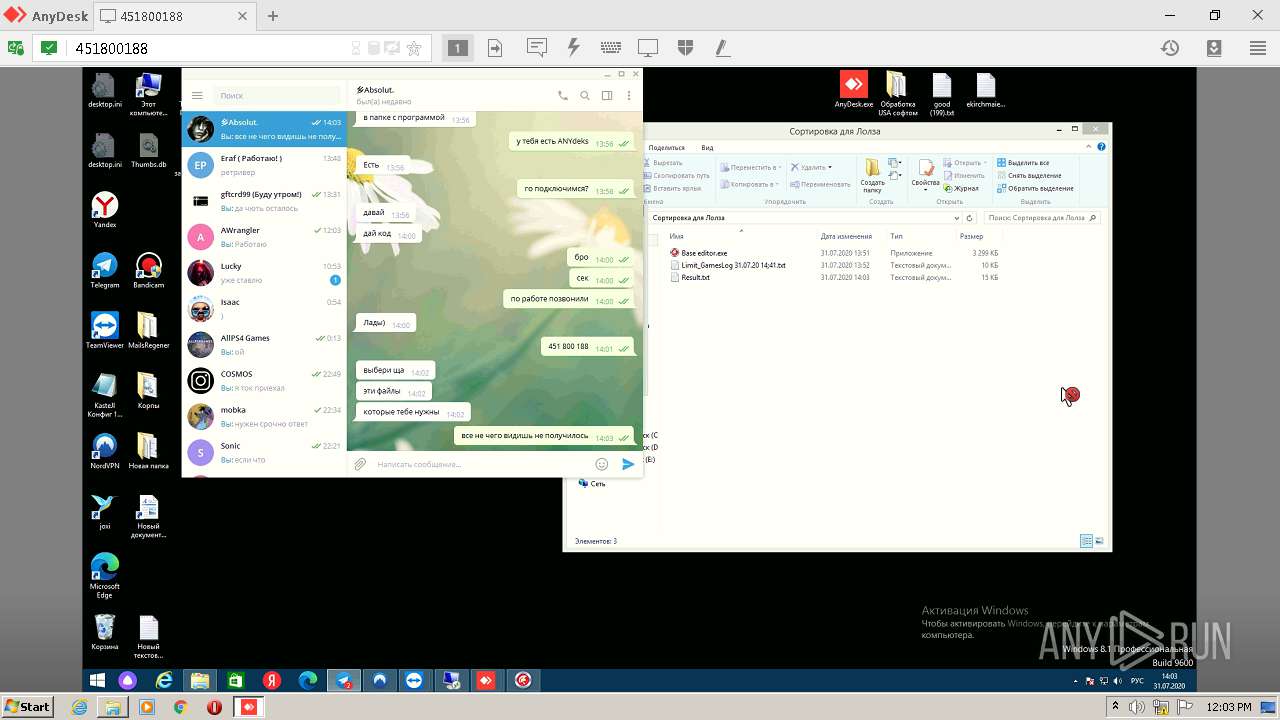Image resolution: width=1280 pixels, height=720 pixels.
Task: Open Telegram chat more options dots
Action: (x=629, y=96)
